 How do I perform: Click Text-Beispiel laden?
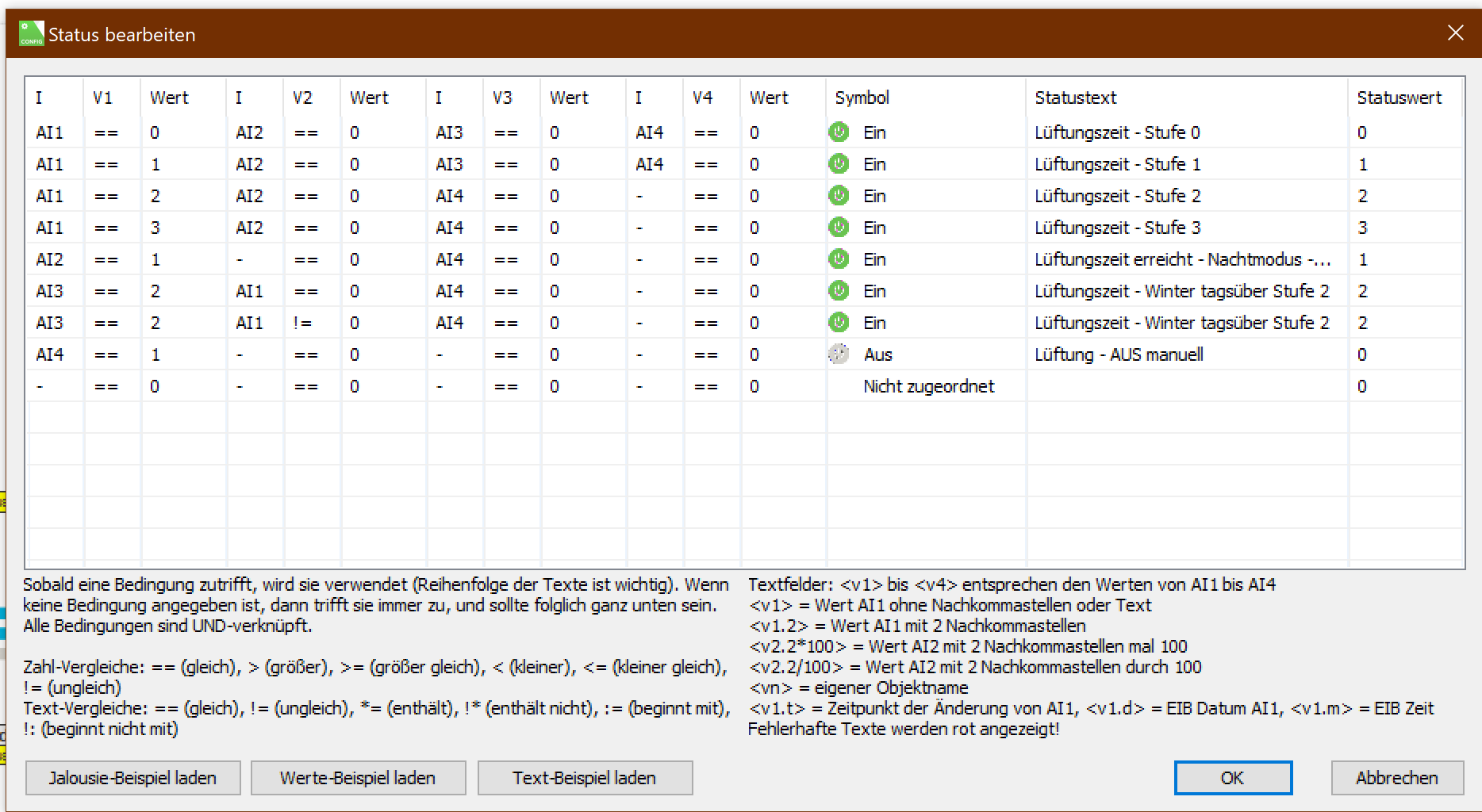[585, 778]
